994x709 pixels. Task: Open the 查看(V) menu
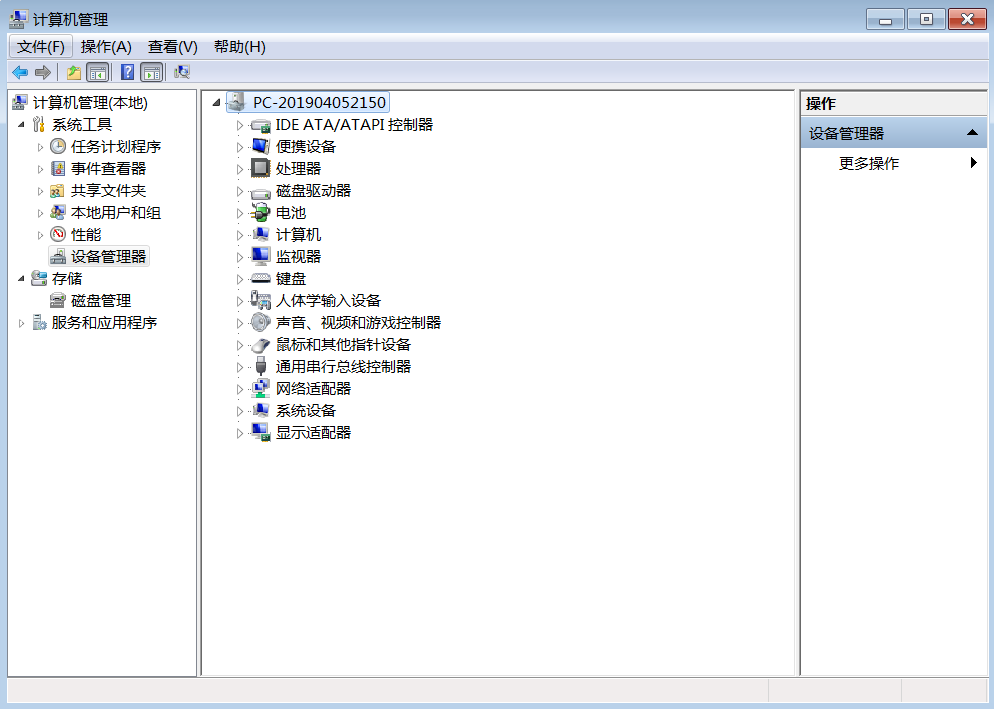click(172, 47)
